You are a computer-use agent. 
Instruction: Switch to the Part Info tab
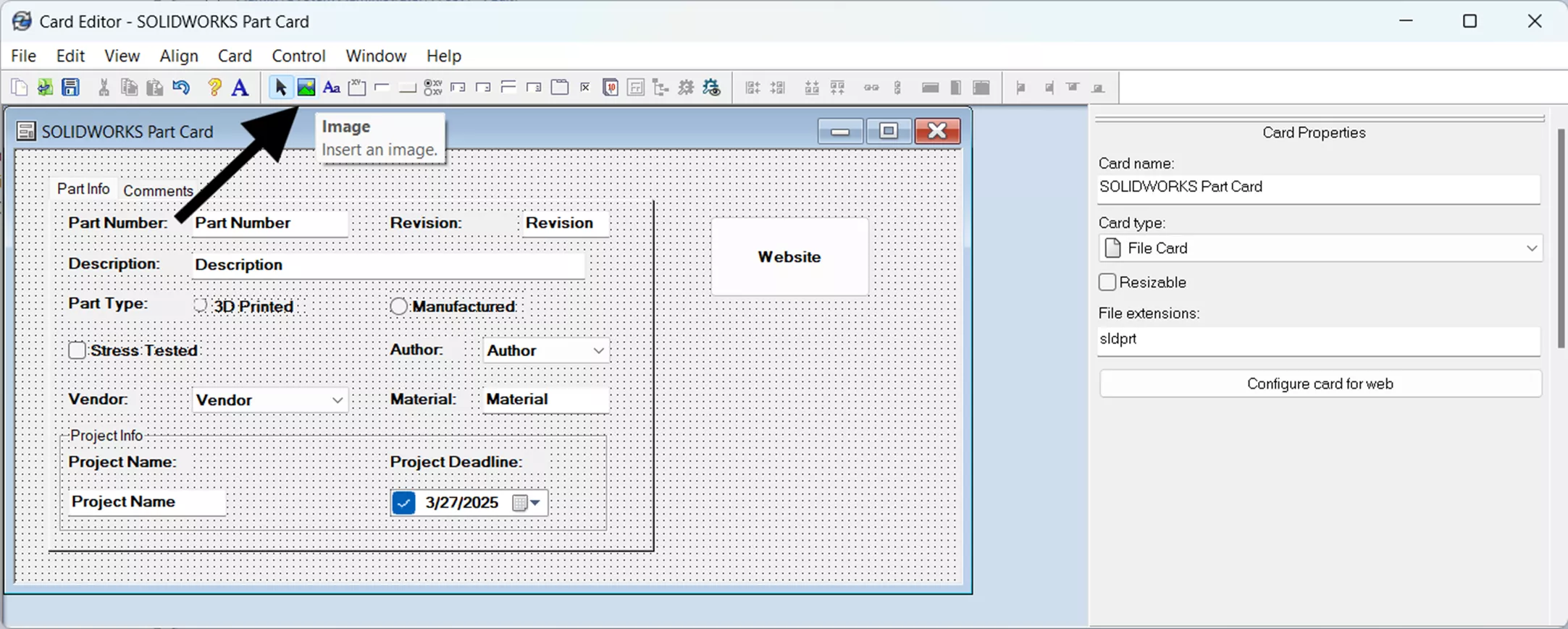[83, 189]
